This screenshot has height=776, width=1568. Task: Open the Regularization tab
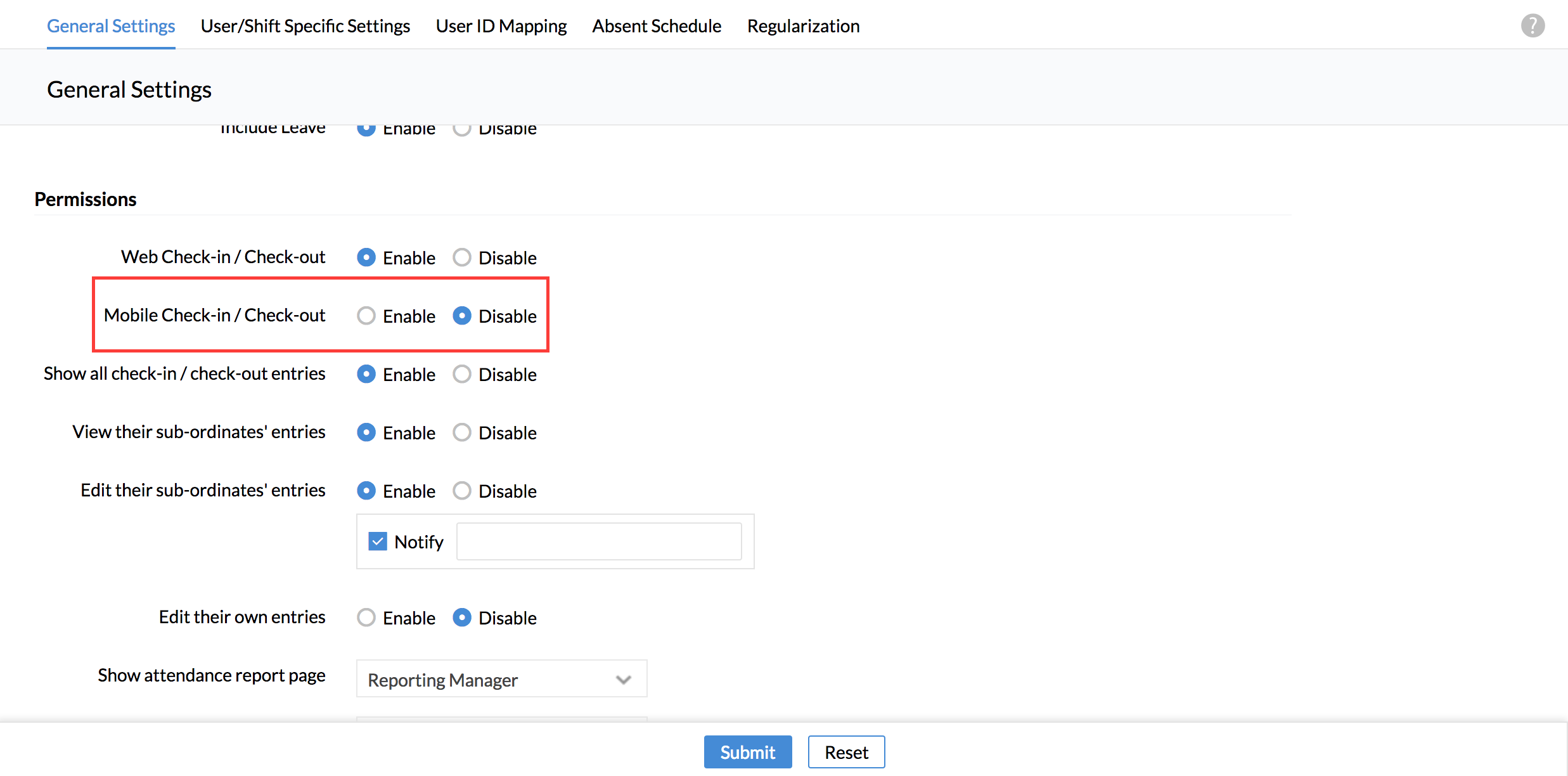point(803,26)
